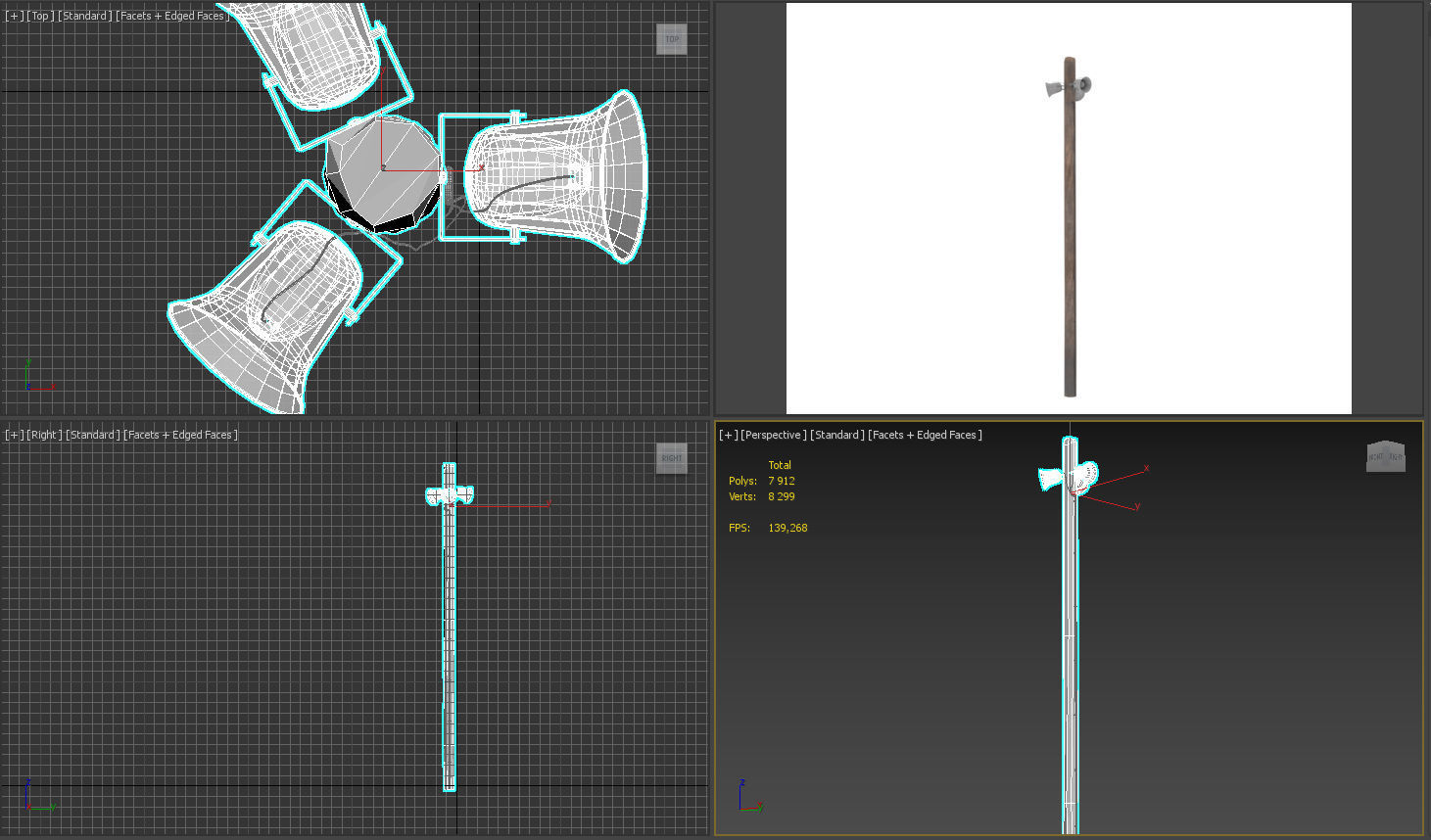Viewport: 1431px width, 840px height.
Task: Open the [+] menu in Perspective viewport
Action: point(729,435)
